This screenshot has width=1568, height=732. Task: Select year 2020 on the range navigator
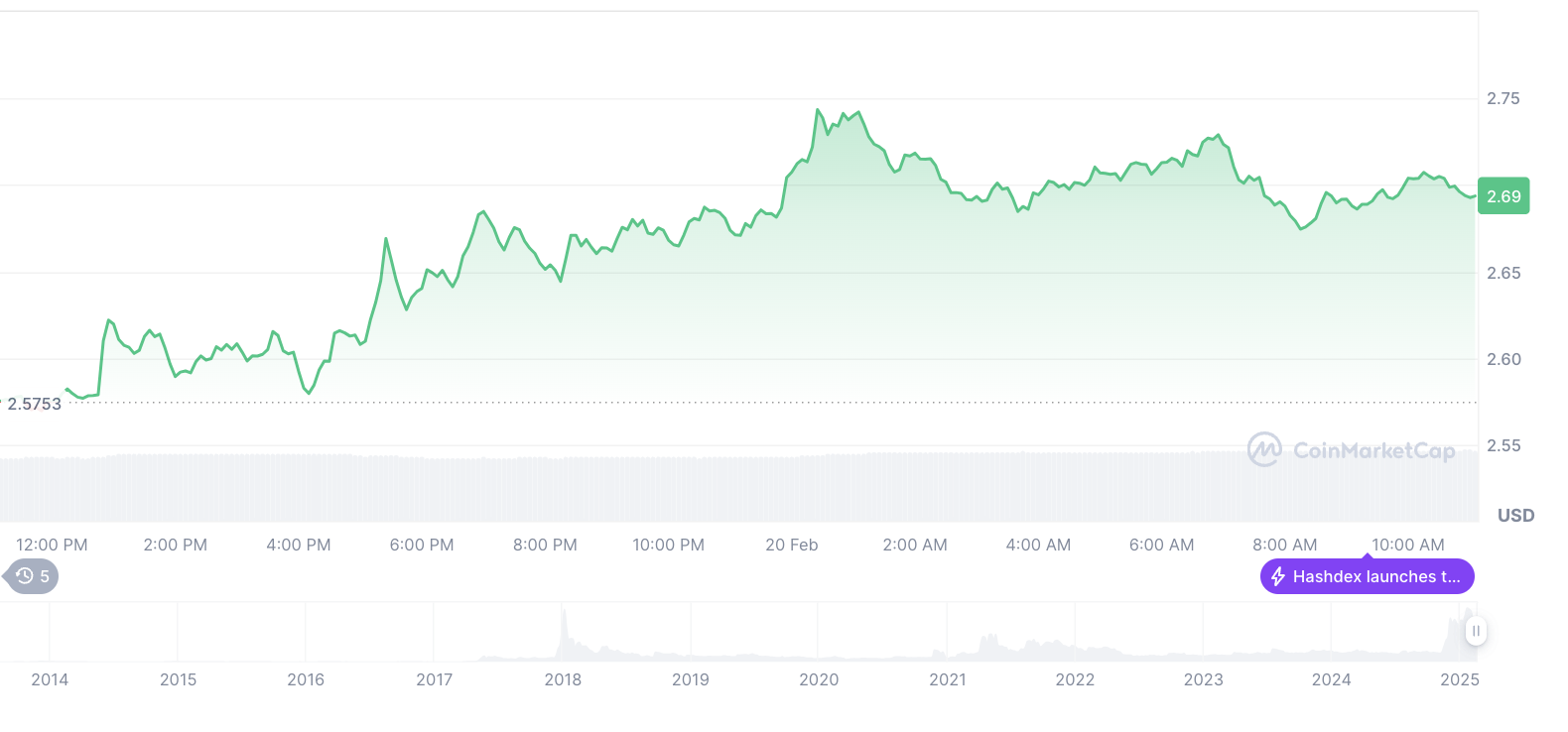(x=819, y=679)
